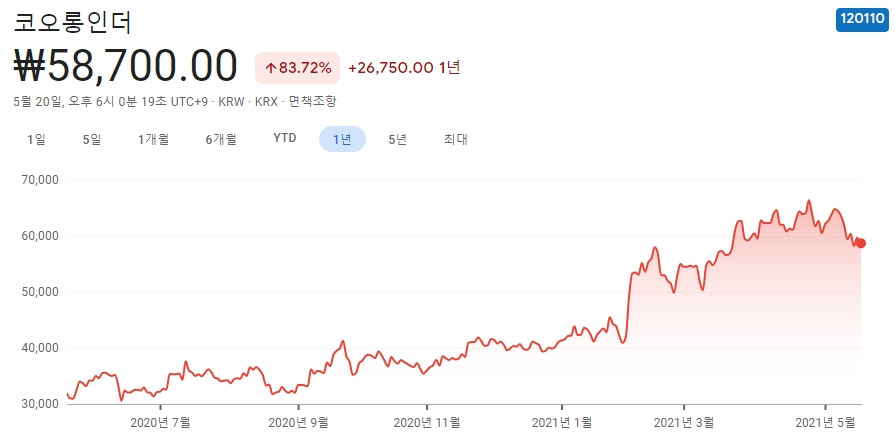Click the selected 1년 range tab
The image size is (895, 444).
(342, 139)
